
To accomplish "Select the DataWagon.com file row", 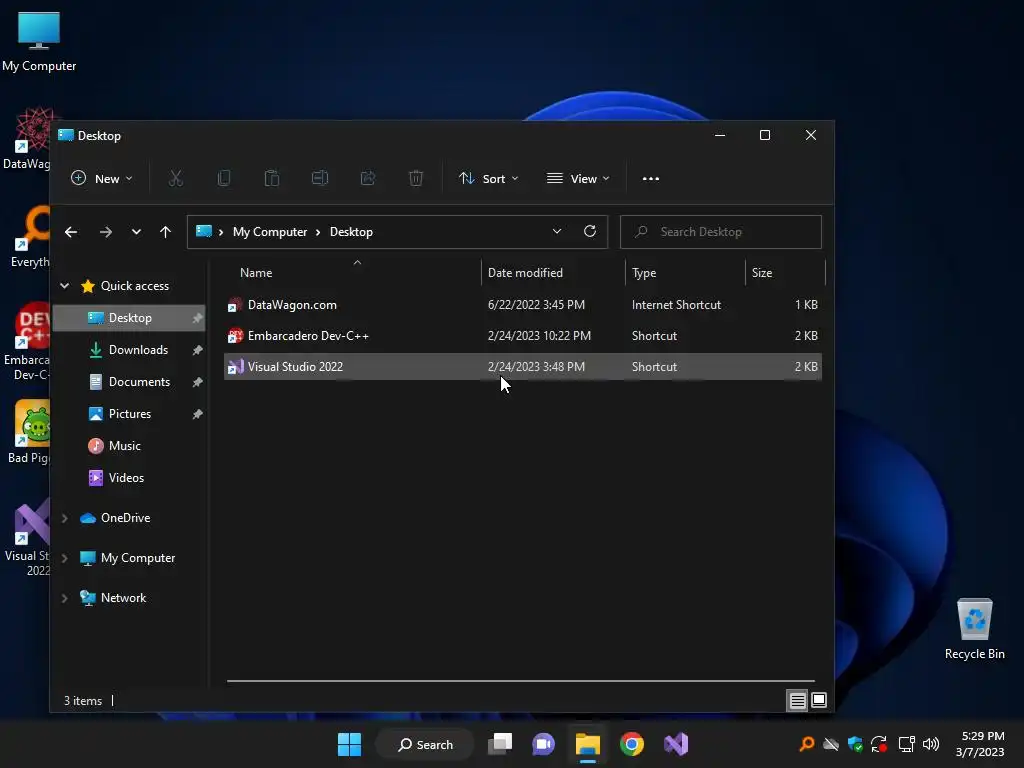I will (x=522, y=305).
